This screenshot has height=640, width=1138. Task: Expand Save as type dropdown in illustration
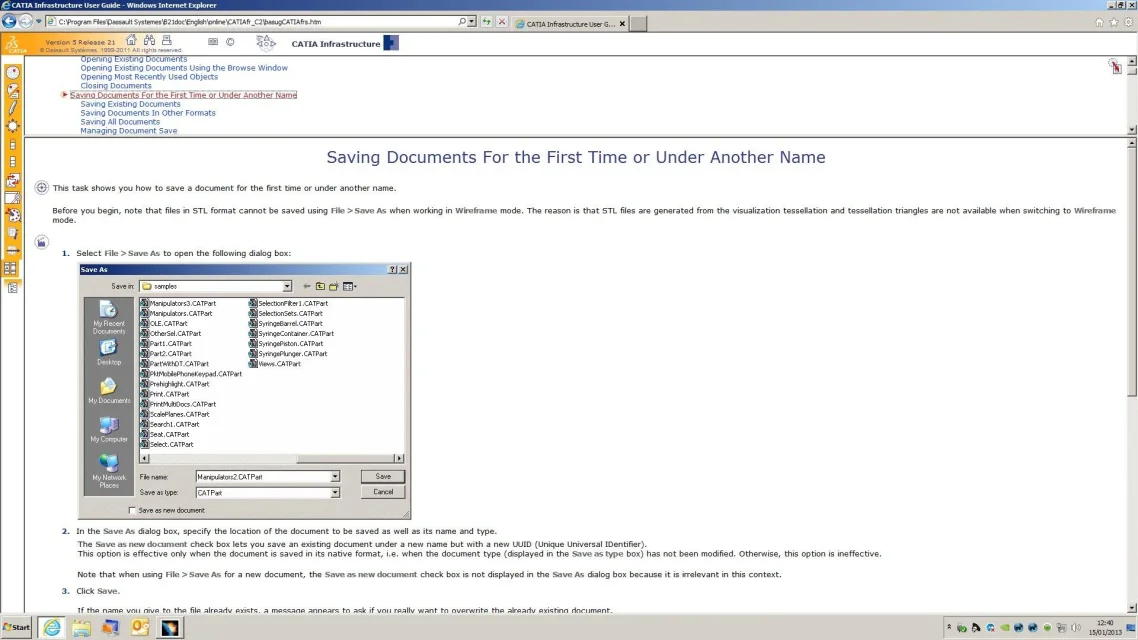[335, 493]
